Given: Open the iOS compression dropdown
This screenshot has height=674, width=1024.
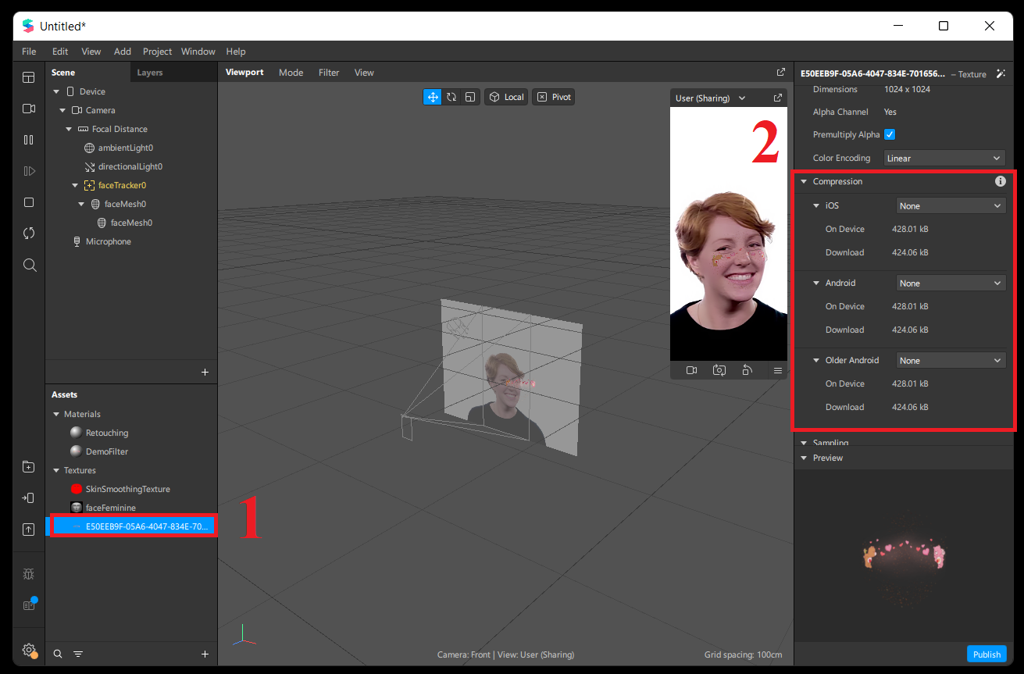Looking at the screenshot, I should click(950, 206).
